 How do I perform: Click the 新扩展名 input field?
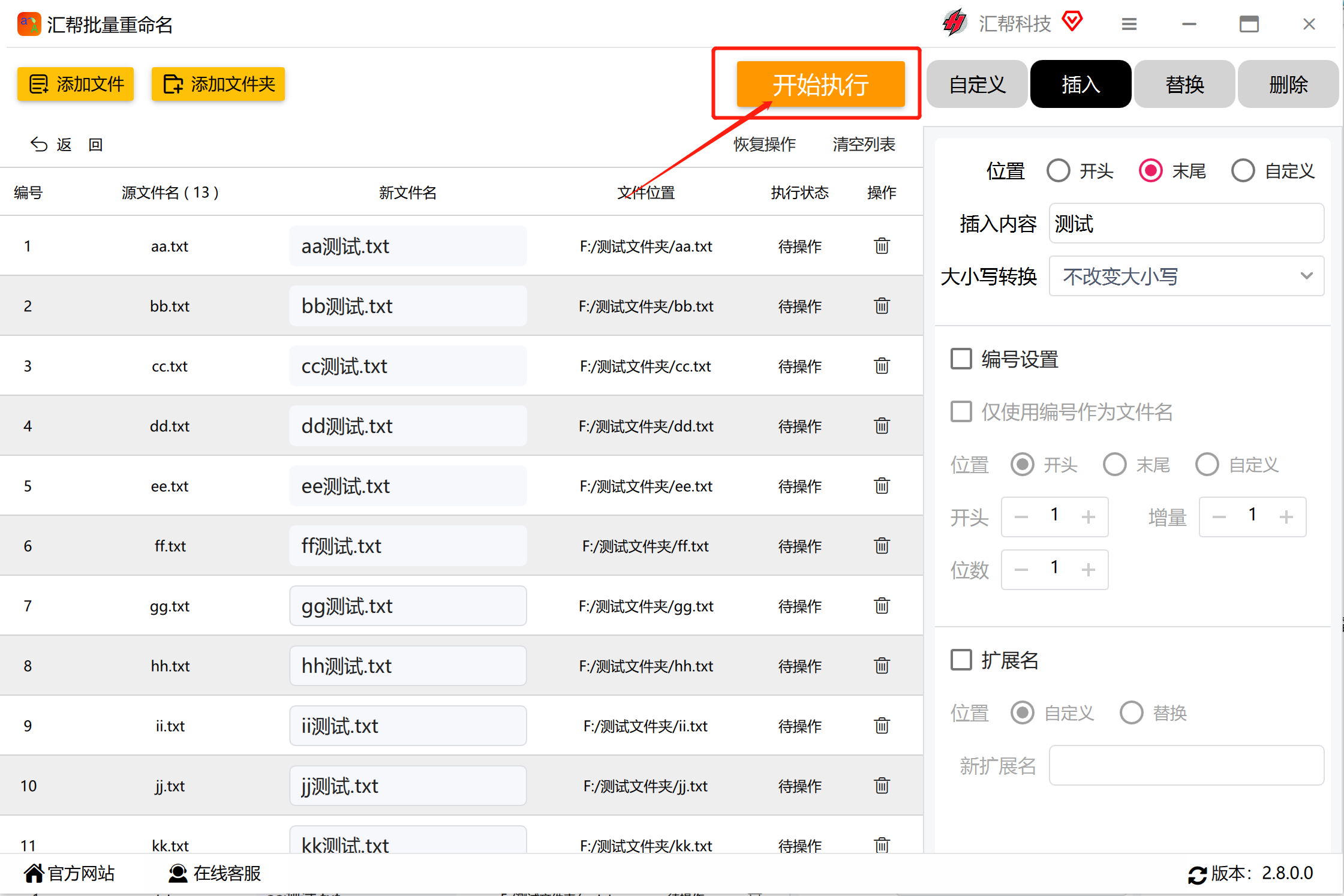(x=1186, y=766)
